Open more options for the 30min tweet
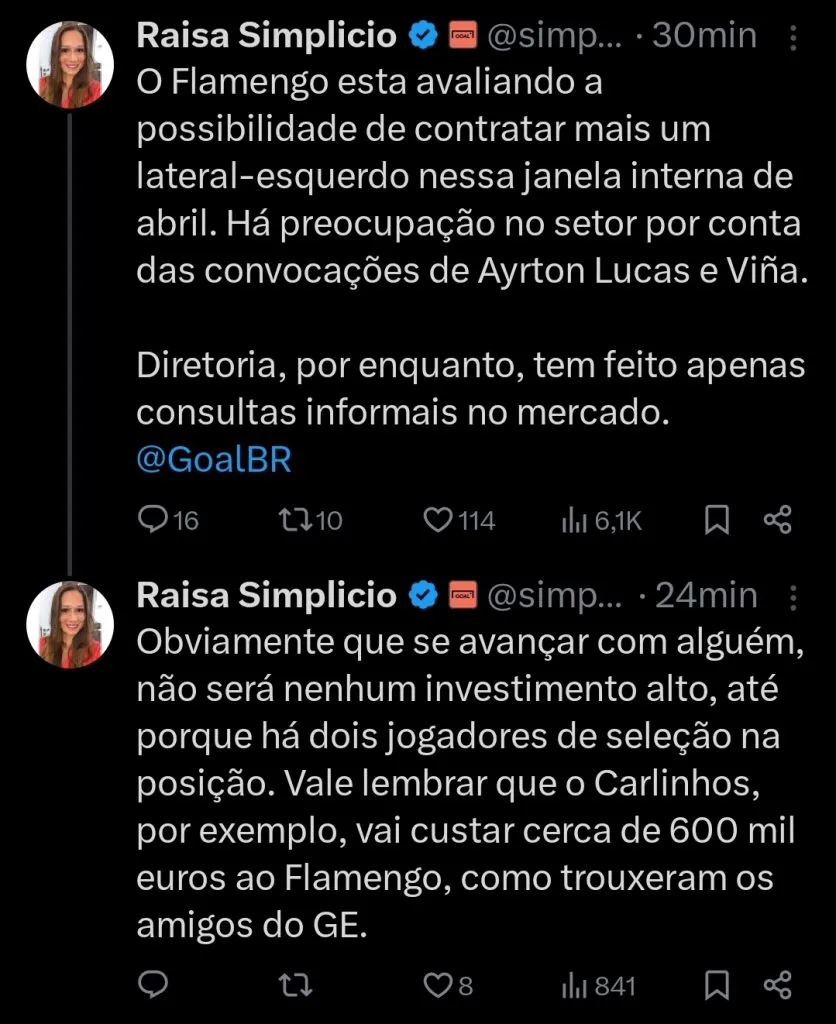This screenshot has height=1024, width=836. [793, 37]
